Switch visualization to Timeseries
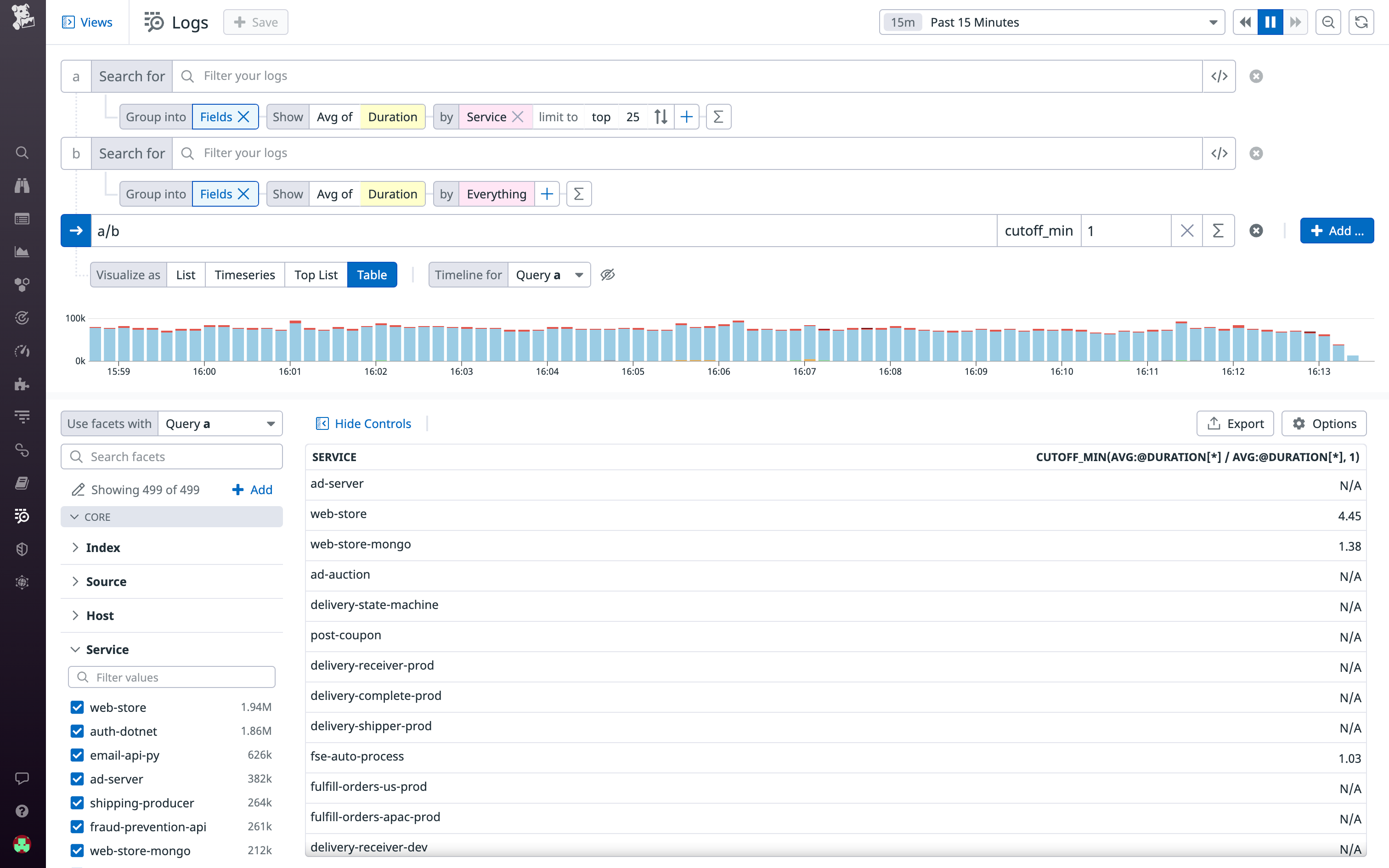The height and width of the screenshot is (868, 1389). click(x=244, y=275)
